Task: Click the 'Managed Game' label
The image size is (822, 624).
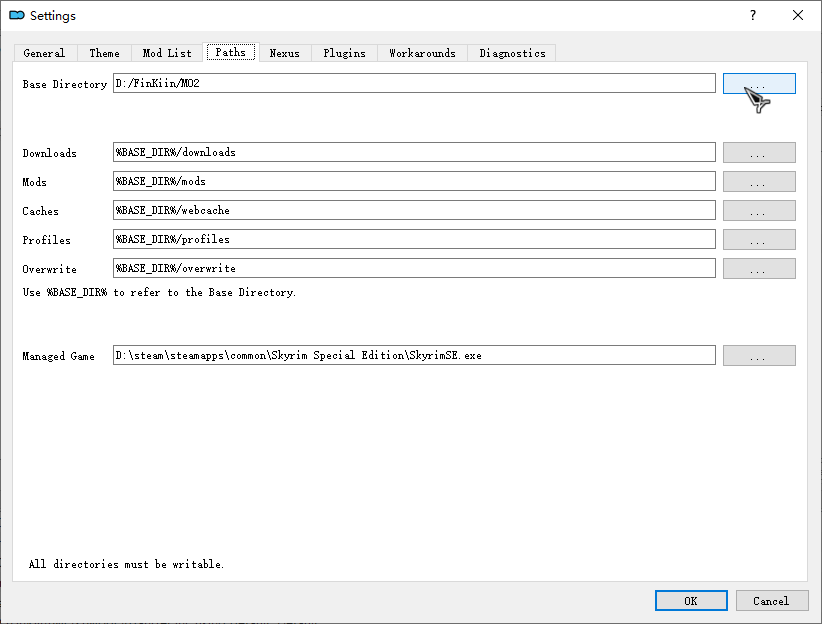Action: point(58,356)
